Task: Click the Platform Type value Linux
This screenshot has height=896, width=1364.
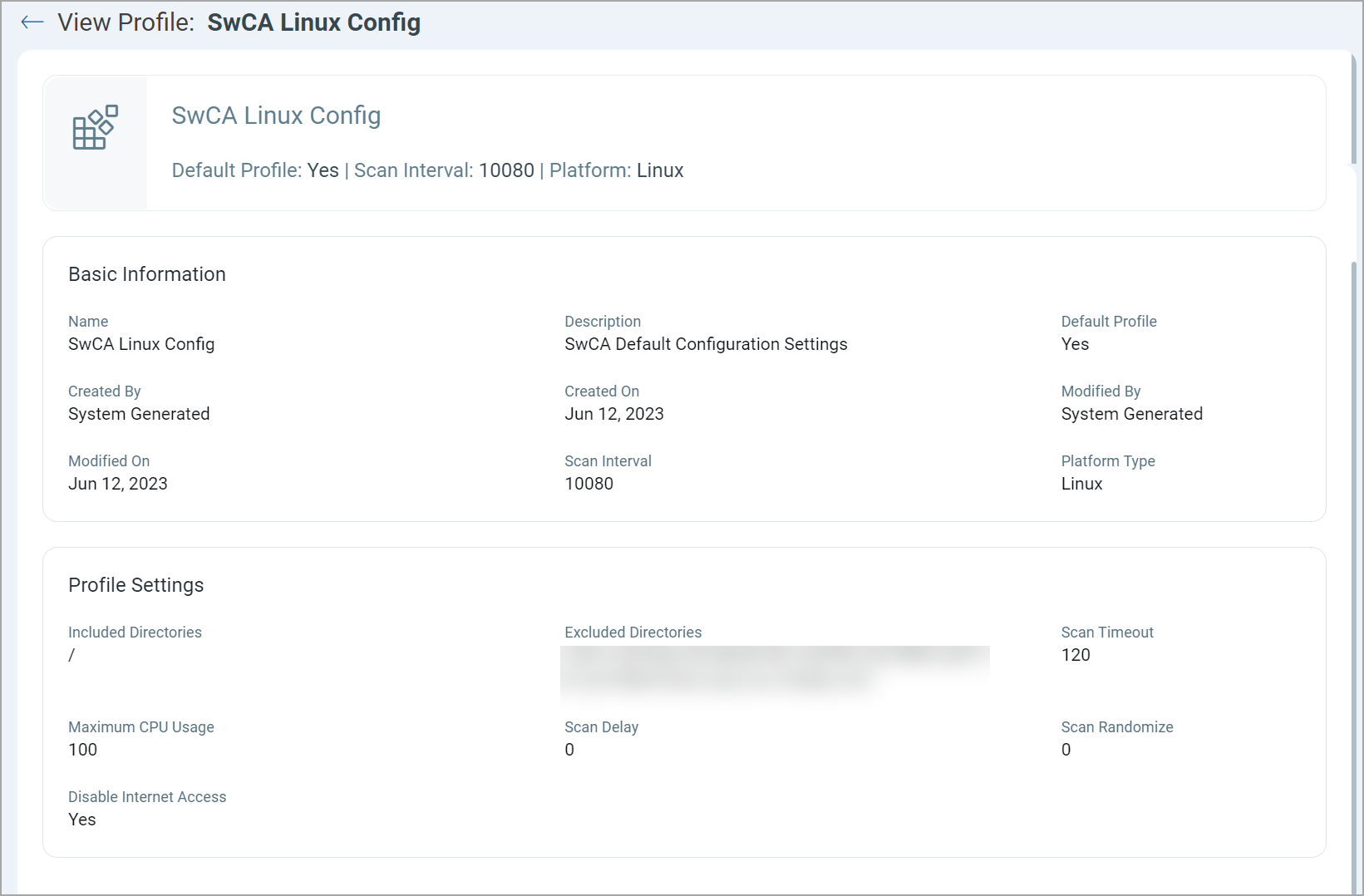Action: tap(1081, 484)
